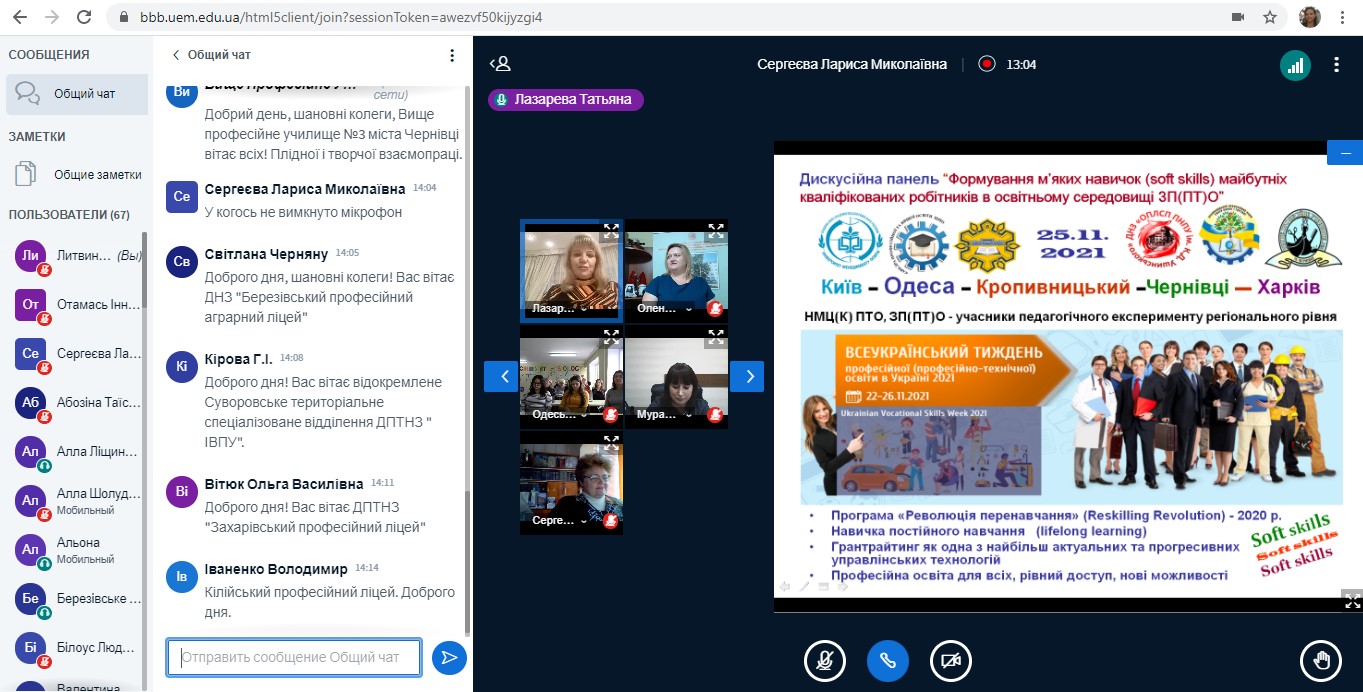Click the raise hand icon
The height and width of the screenshot is (692, 1363).
pyautogui.click(x=1320, y=660)
